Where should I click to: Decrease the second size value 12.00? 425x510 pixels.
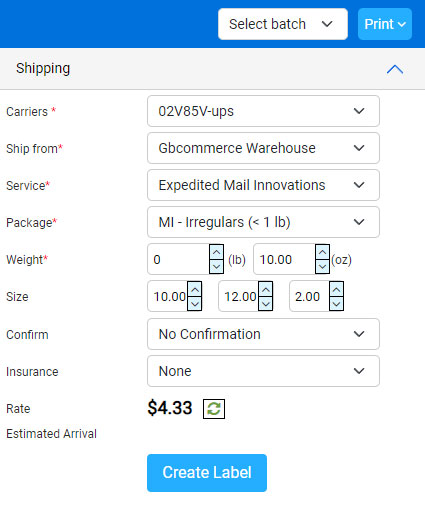click(265, 304)
